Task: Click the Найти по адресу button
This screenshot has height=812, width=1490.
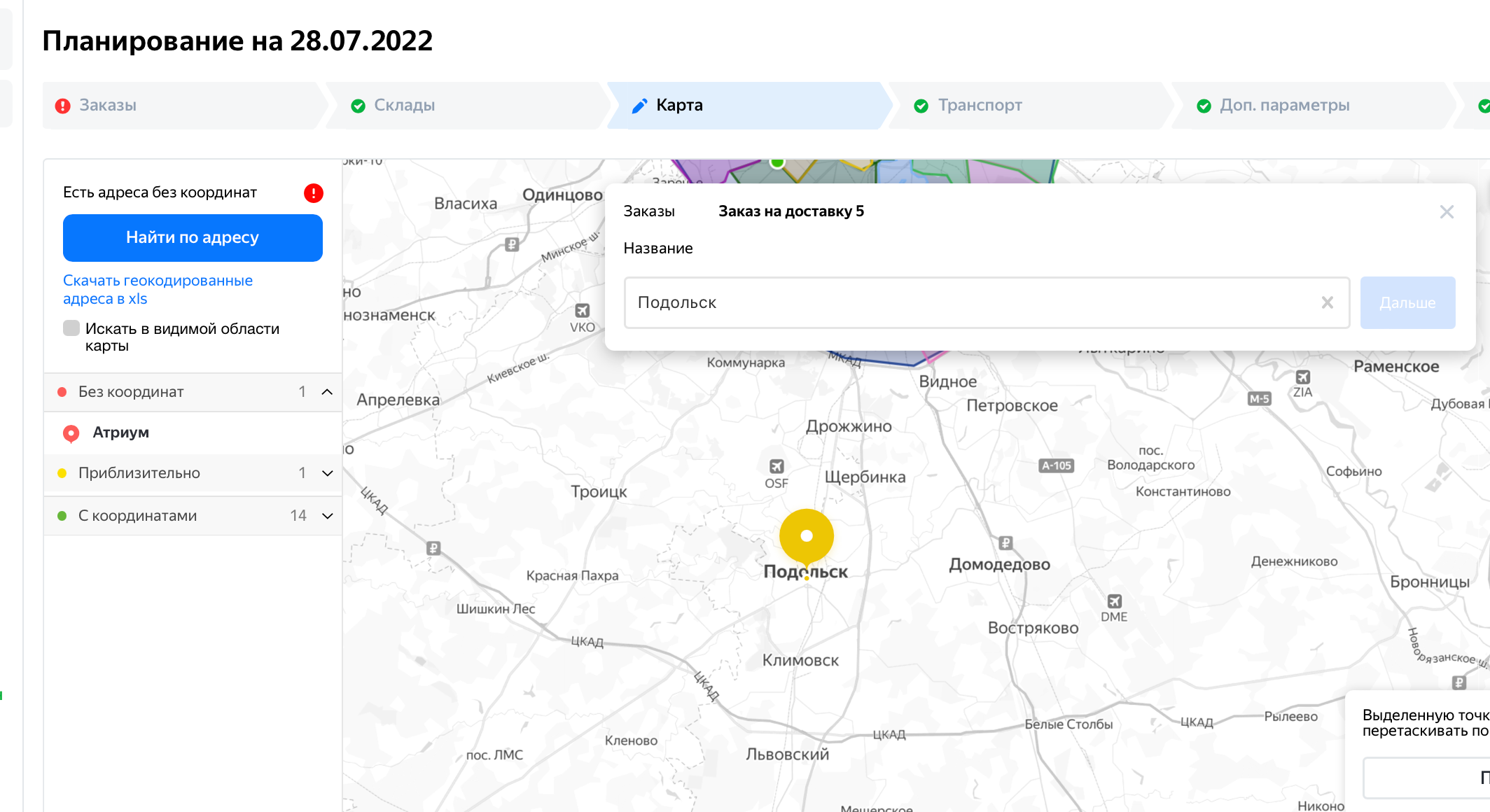Action: (x=193, y=238)
